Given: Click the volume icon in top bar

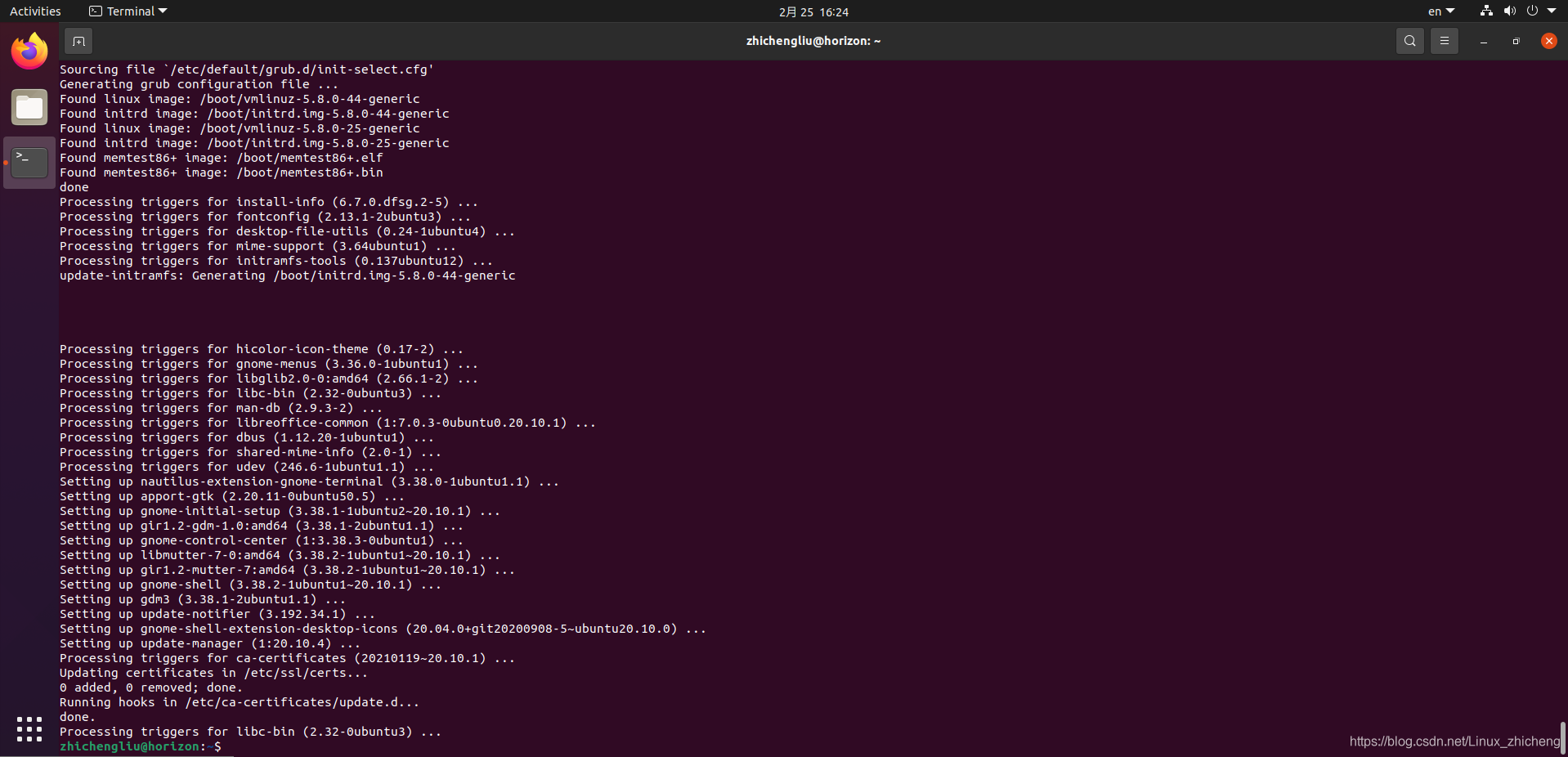Looking at the screenshot, I should pos(1509,11).
